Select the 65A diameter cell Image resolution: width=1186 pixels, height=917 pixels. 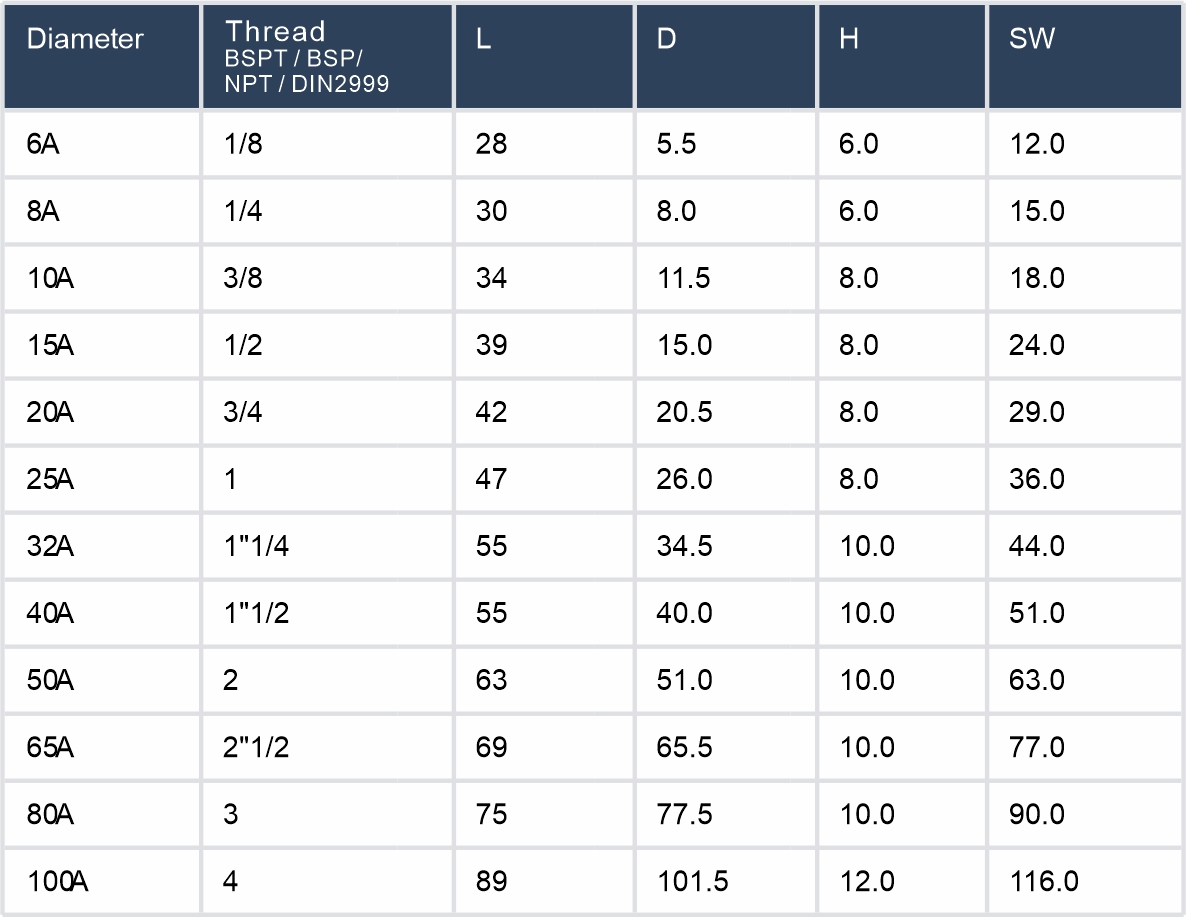tap(51, 747)
